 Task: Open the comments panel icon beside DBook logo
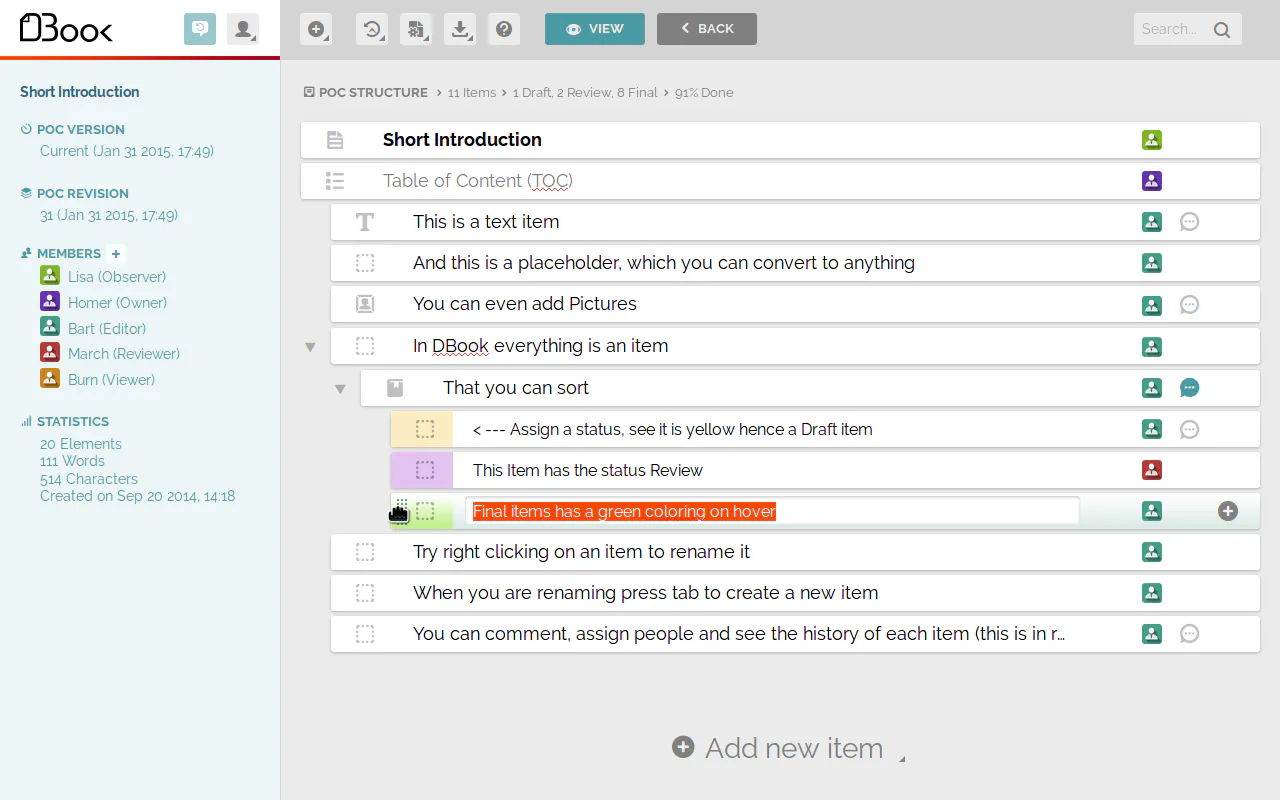(x=200, y=29)
